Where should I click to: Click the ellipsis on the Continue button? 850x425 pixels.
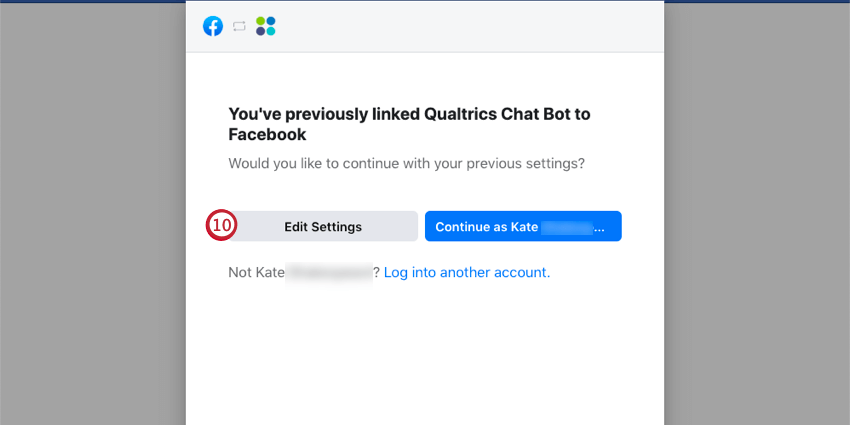point(599,228)
